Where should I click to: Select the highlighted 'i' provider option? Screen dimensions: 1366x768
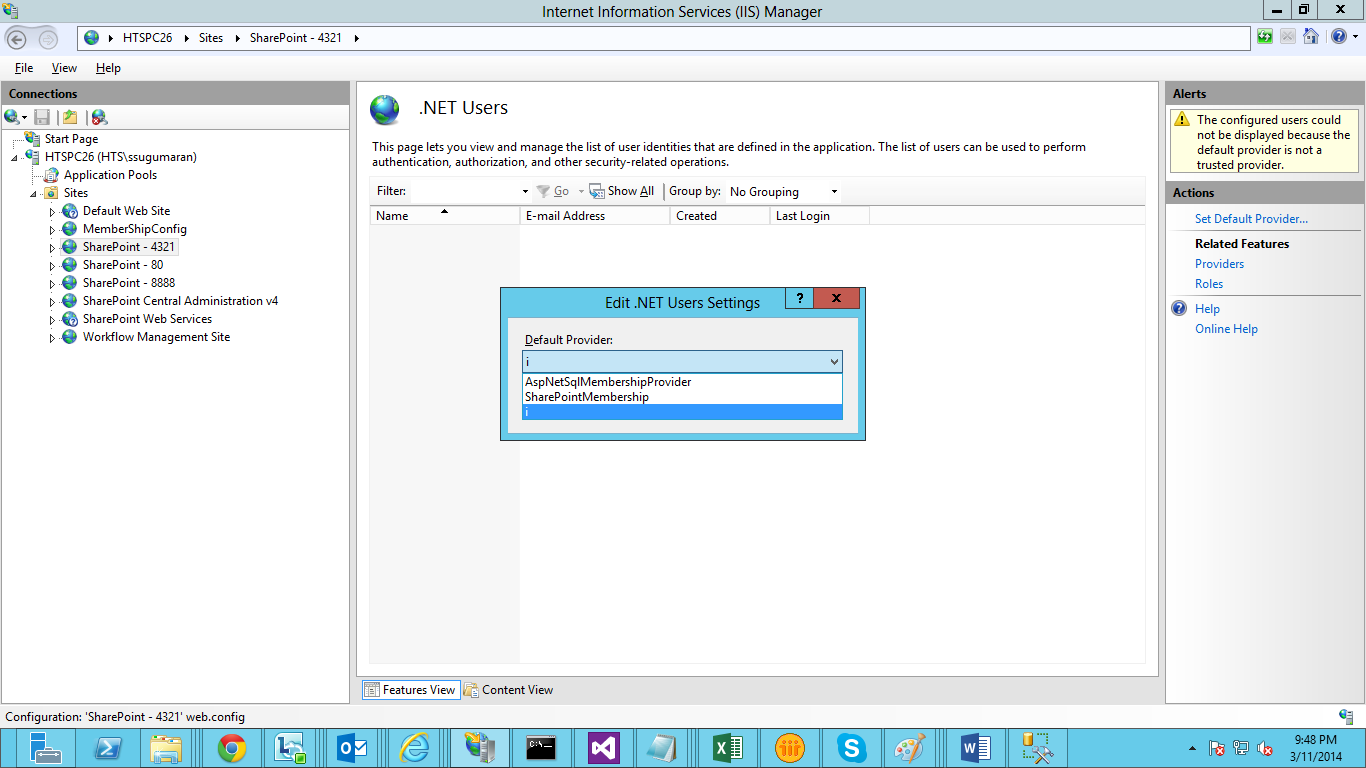tap(682, 412)
